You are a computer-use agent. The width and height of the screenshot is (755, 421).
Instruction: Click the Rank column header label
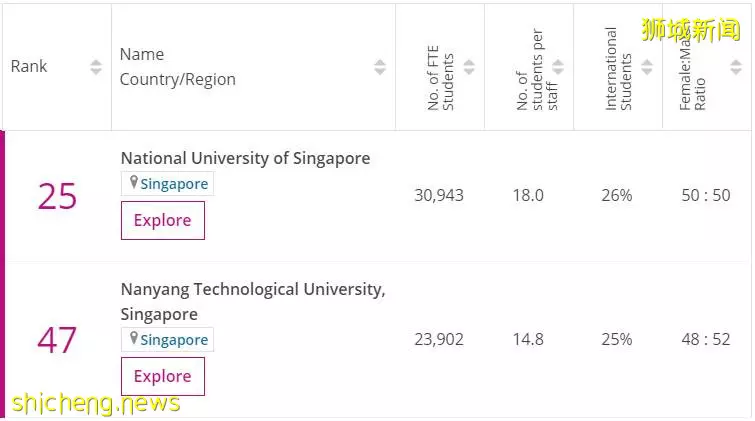[29, 66]
